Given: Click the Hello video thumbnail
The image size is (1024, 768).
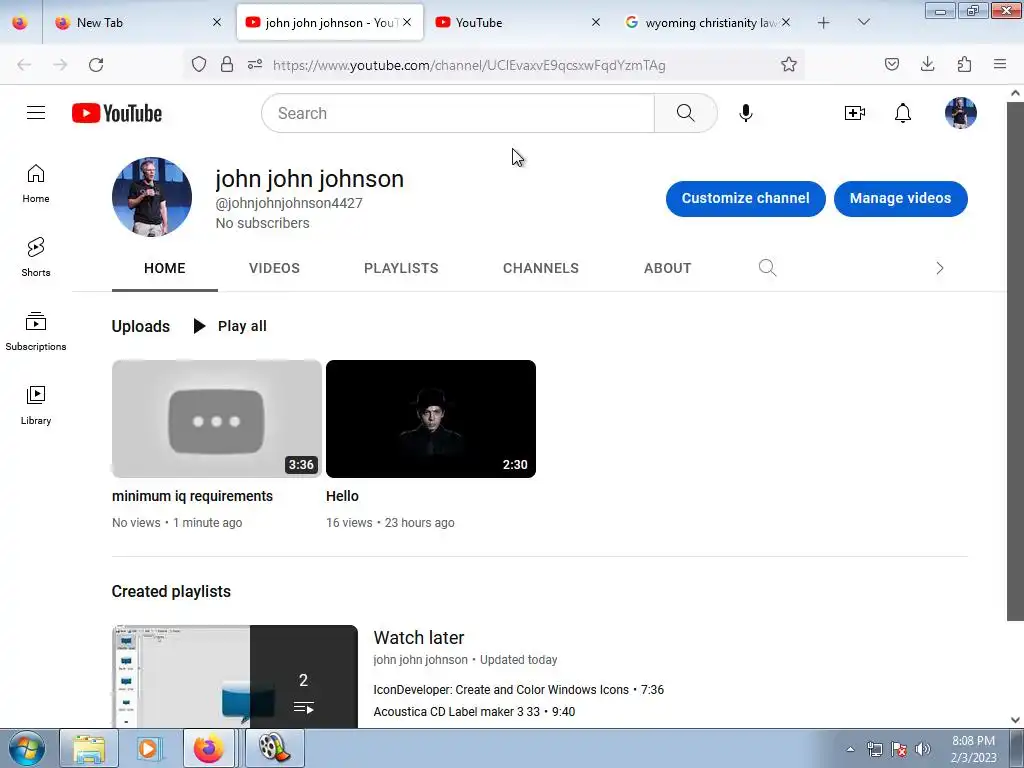Looking at the screenshot, I should point(431,419).
